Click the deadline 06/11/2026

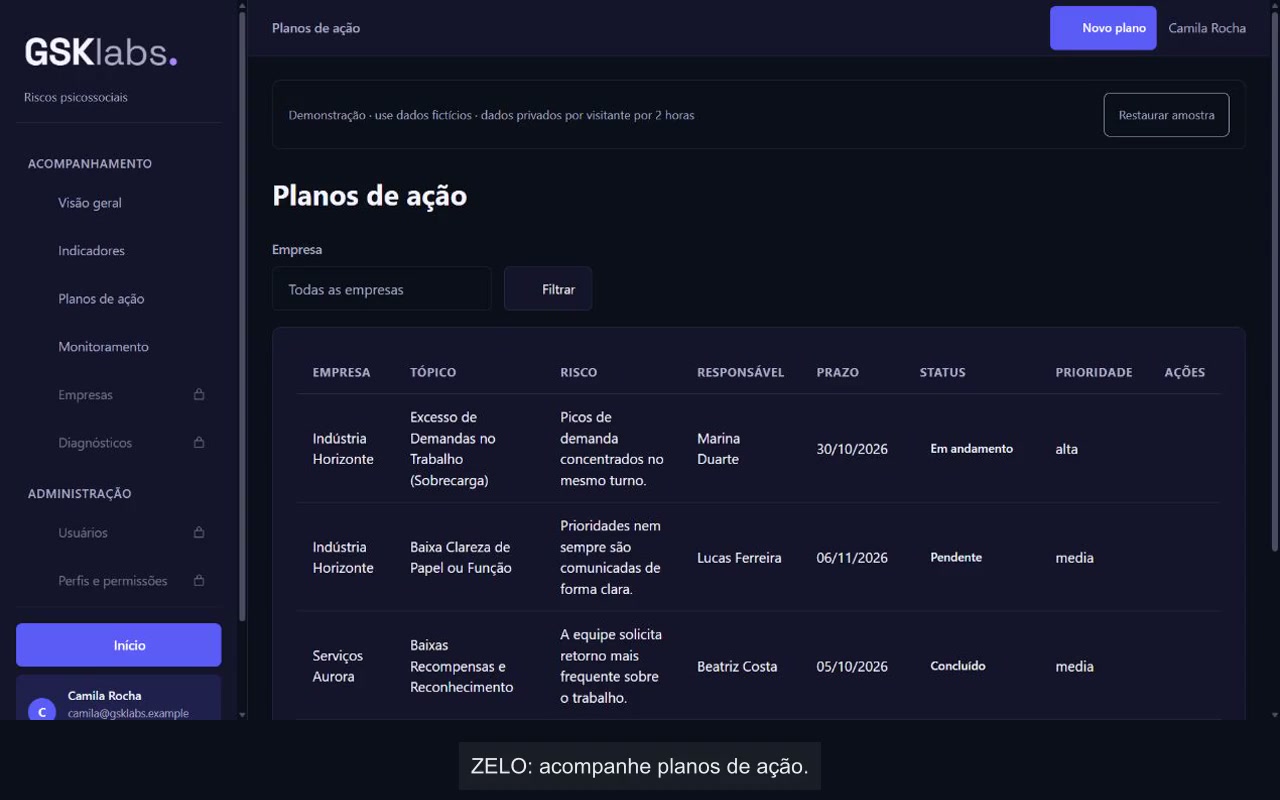pos(852,558)
